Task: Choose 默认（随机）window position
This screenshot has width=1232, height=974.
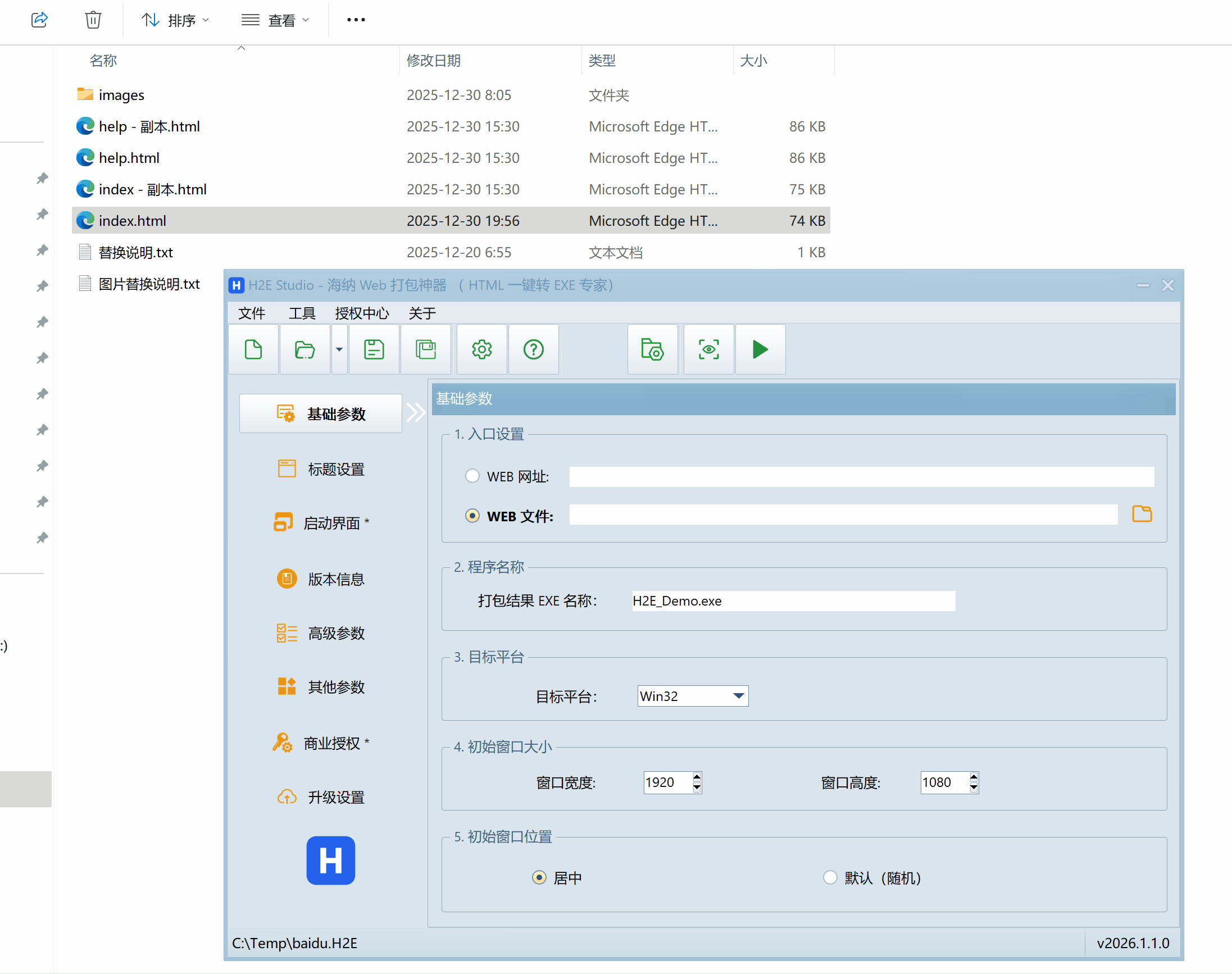Action: (830, 877)
